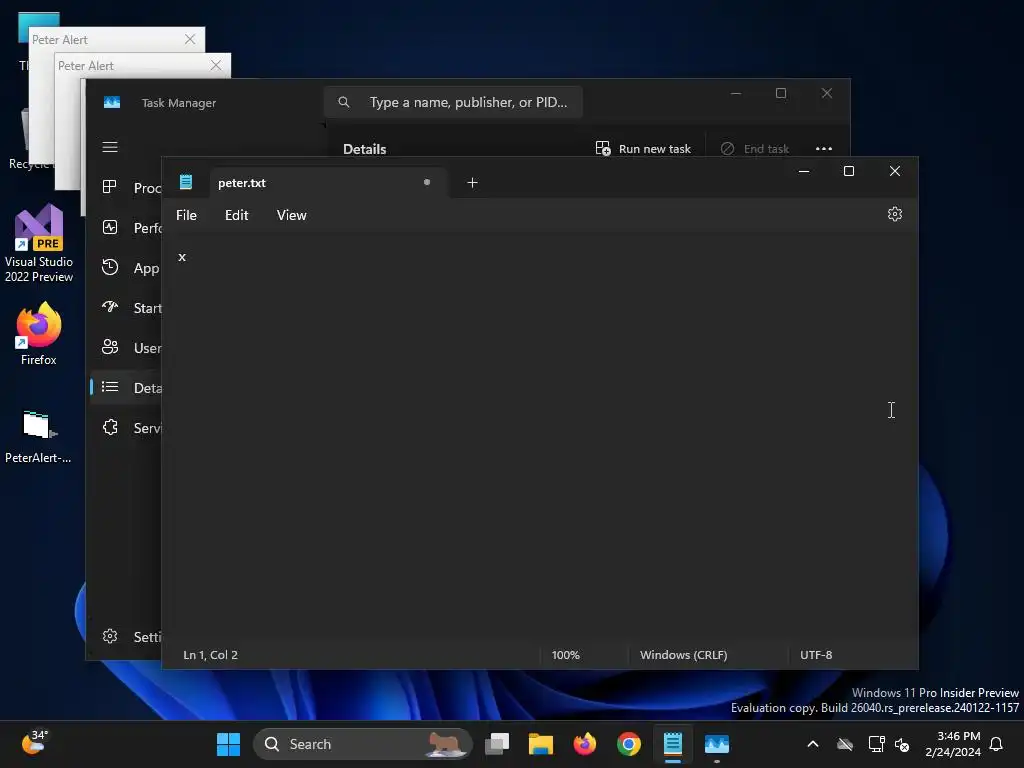The image size is (1024, 768).
Task: Click the OneDrive cloud tray icon
Action: click(845, 744)
